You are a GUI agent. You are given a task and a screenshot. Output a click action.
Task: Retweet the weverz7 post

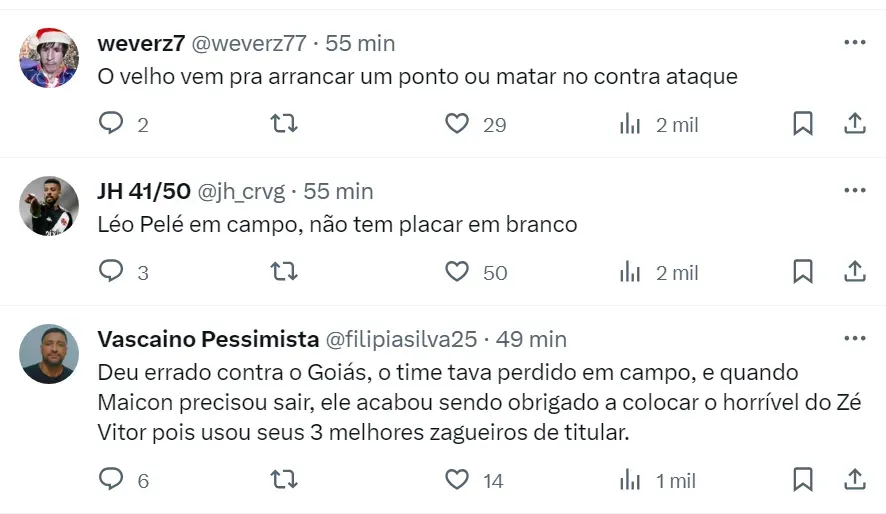point(284,124)
